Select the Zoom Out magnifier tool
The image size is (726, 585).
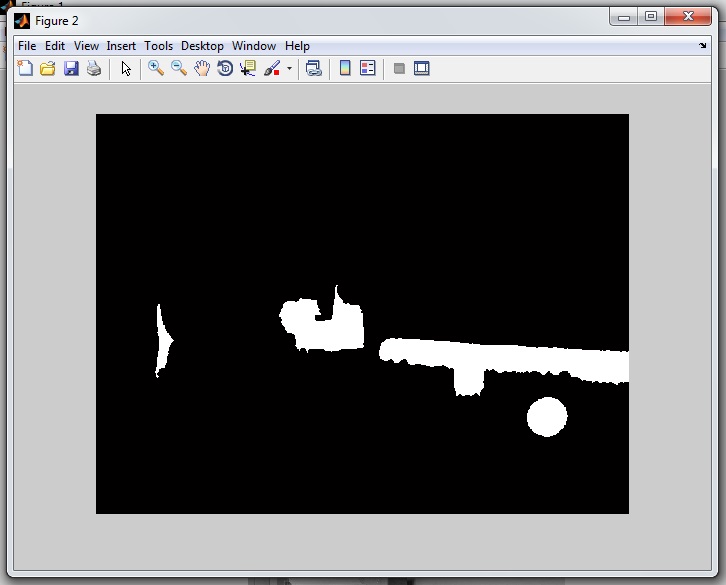[x=179, y=69]
